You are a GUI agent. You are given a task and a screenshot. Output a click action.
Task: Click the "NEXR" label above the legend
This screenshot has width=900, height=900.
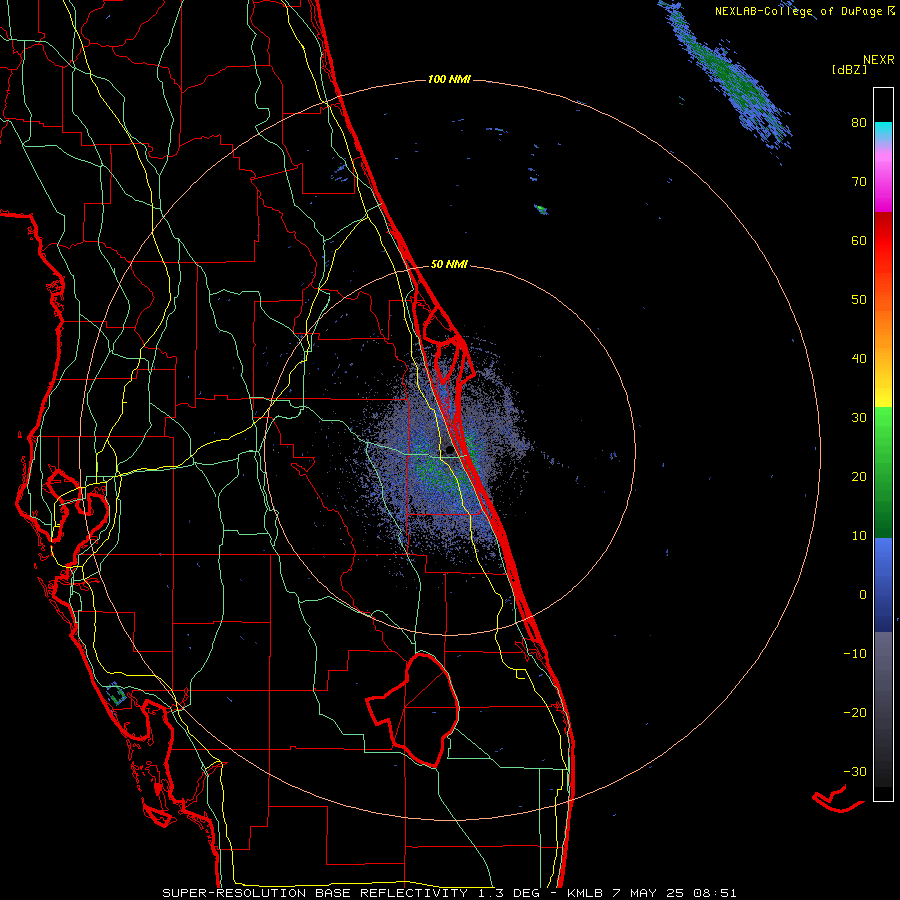click(x=879, y=60)
